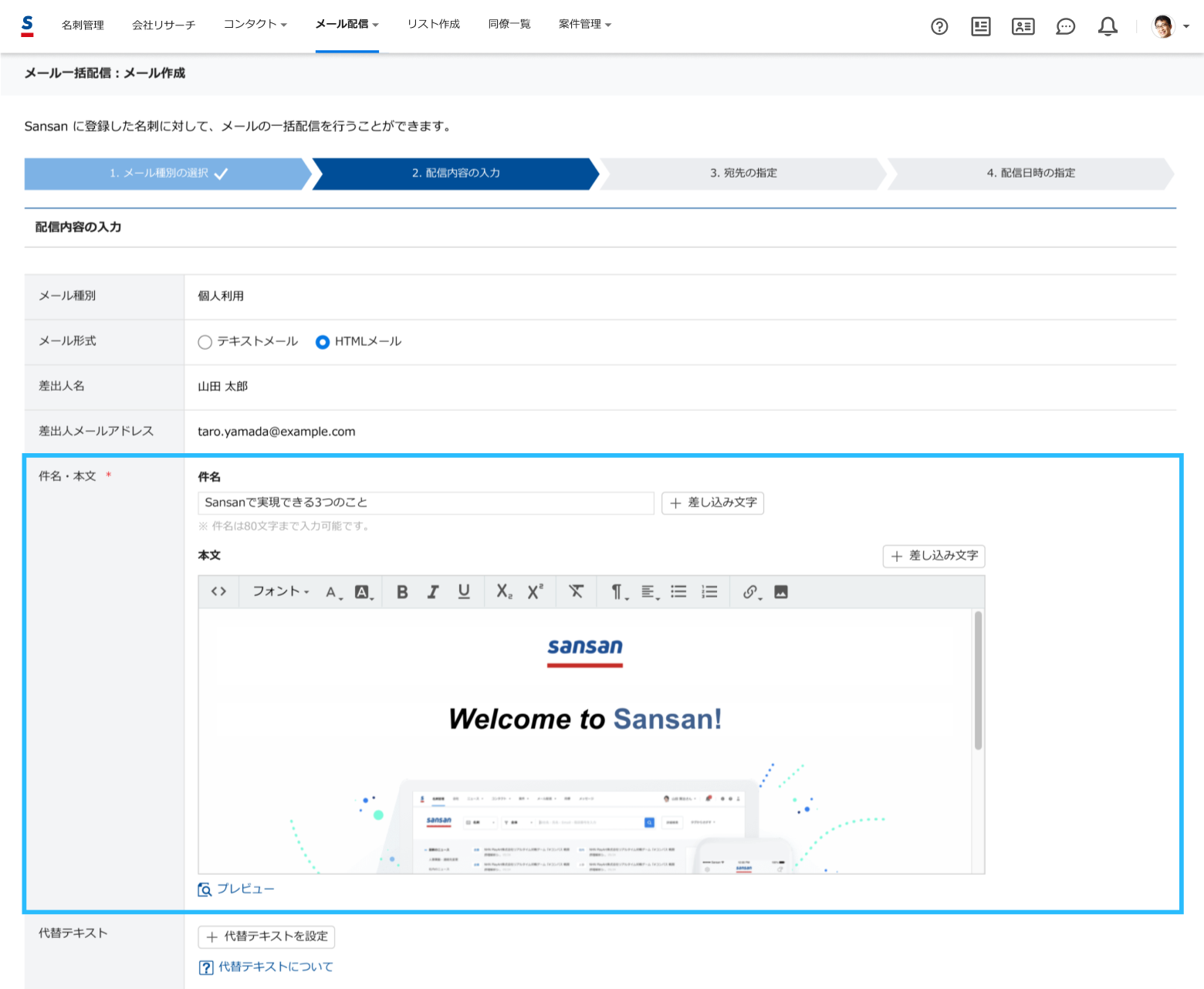The width and height of the screenshot is (1204, 989).
Task: Click the プレビュー magnifier icon
Action: [205, 890]
